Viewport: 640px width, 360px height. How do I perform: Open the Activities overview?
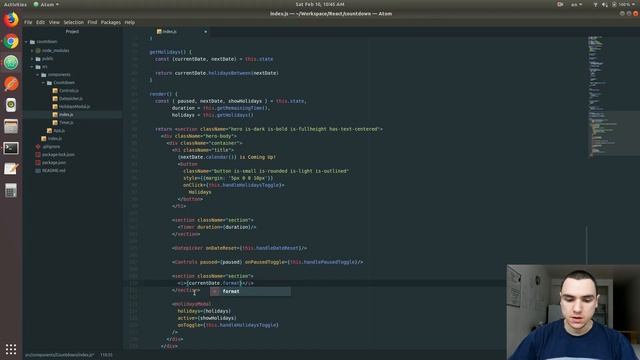15,4
